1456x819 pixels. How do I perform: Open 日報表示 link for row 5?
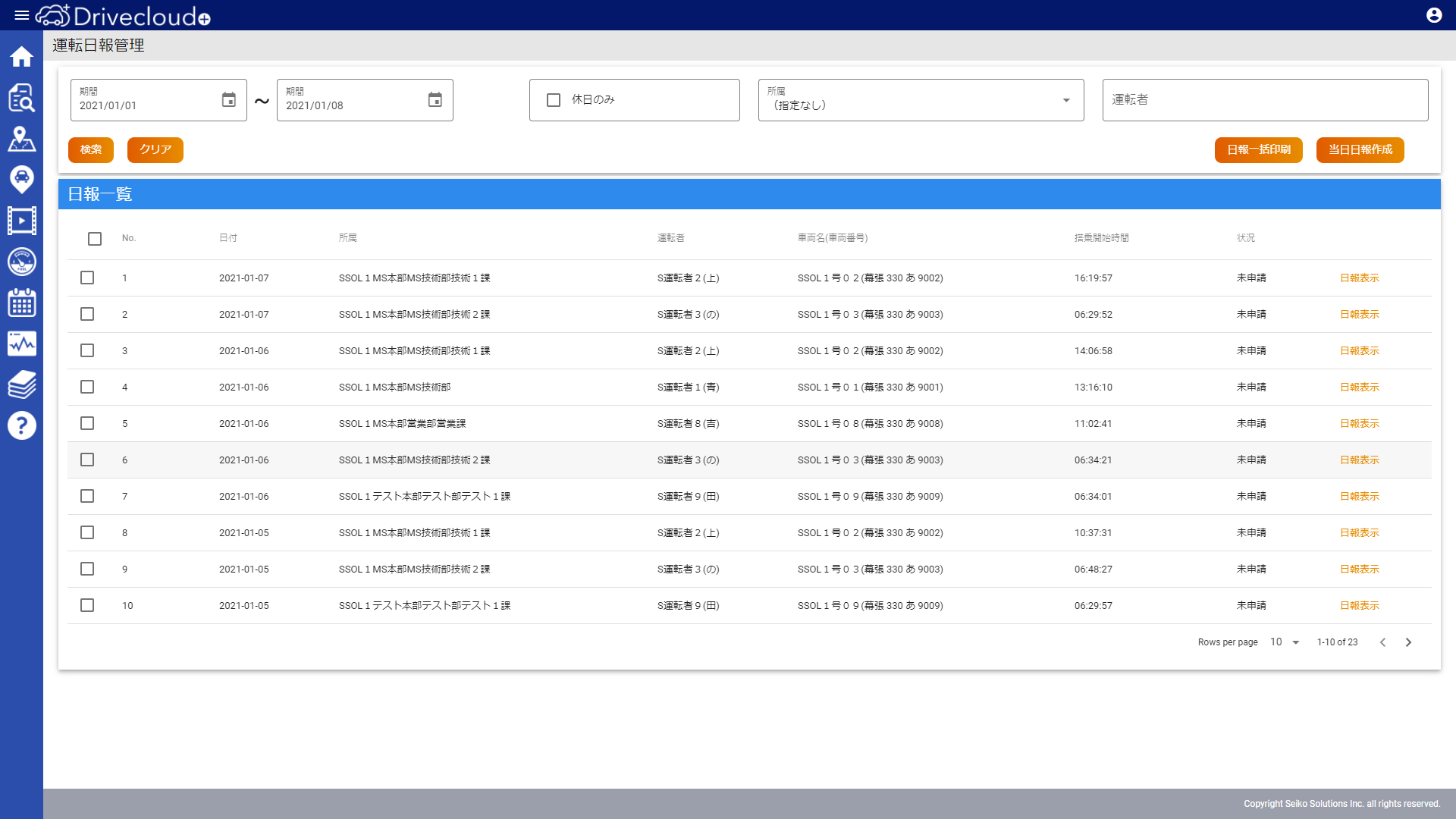coord(1359,424)
